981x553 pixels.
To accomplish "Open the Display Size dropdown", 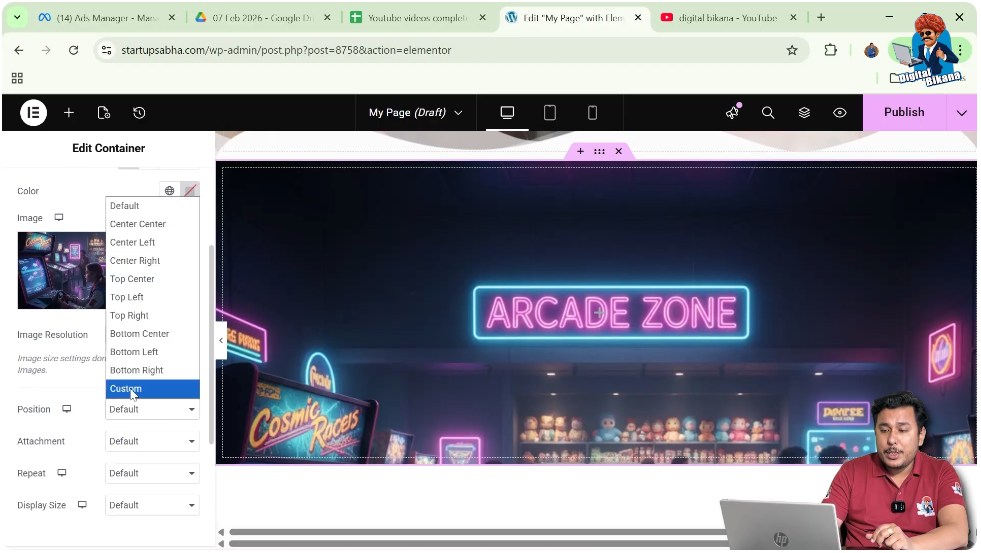I will point(152,505).
